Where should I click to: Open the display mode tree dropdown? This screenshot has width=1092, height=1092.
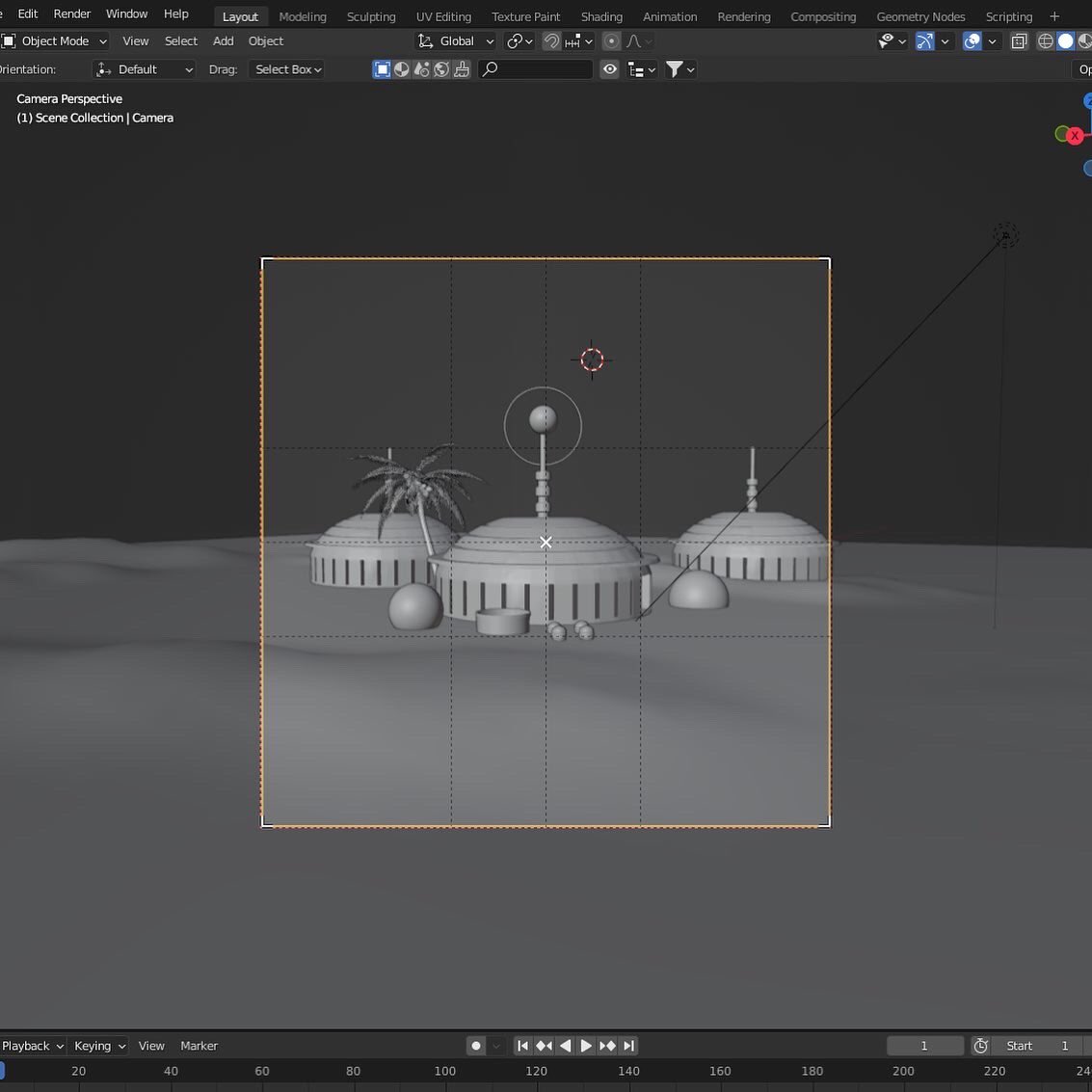pos(641,69)
